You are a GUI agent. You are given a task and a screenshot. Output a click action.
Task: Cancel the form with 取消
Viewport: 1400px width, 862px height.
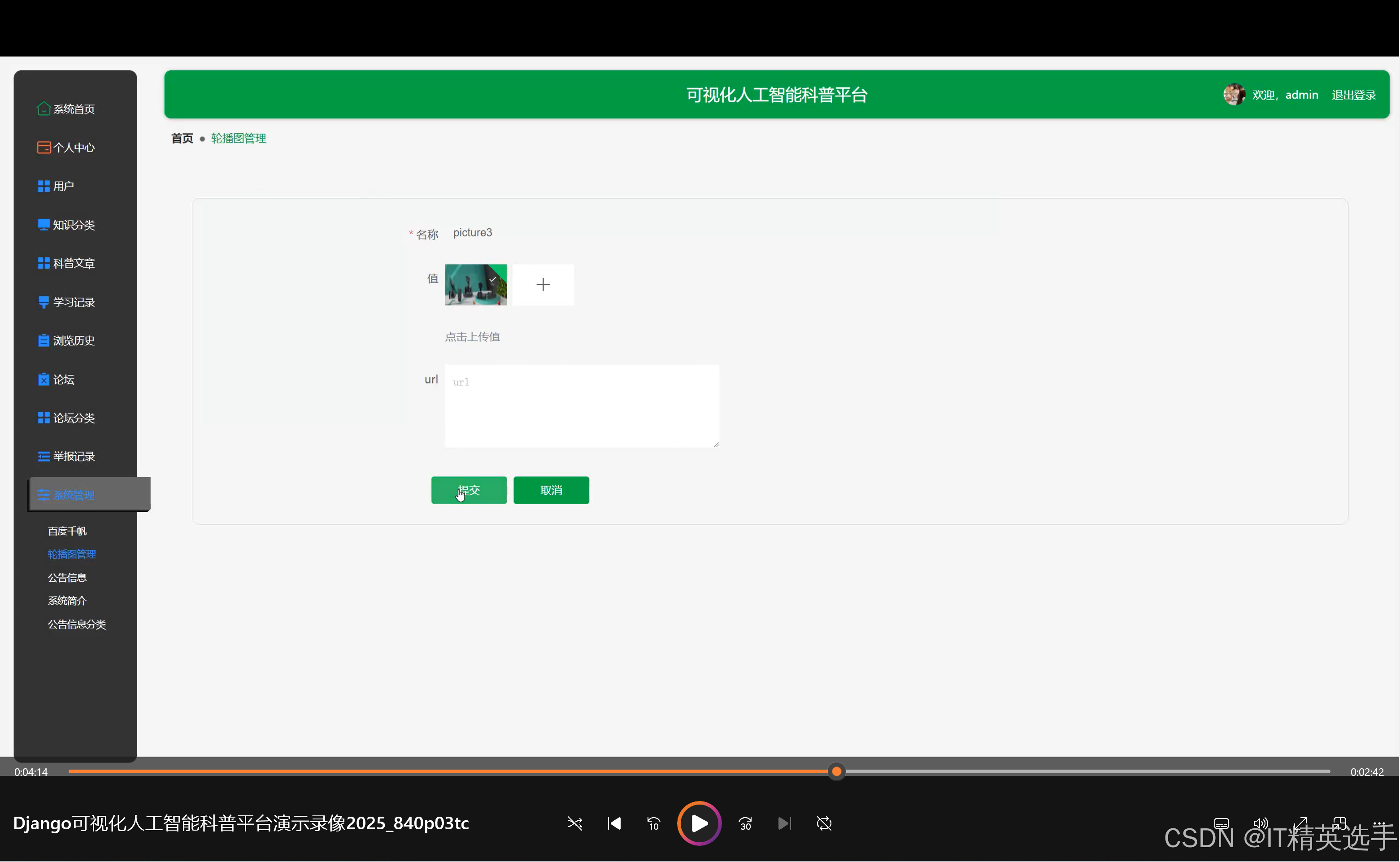coord(551,490)
